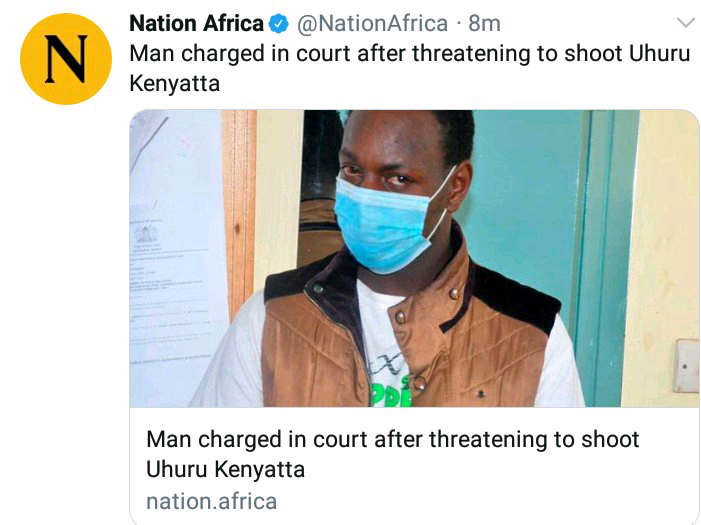
Task: Click the tweet text about Uhuru Kenyatta
Action: click(410, 68)
